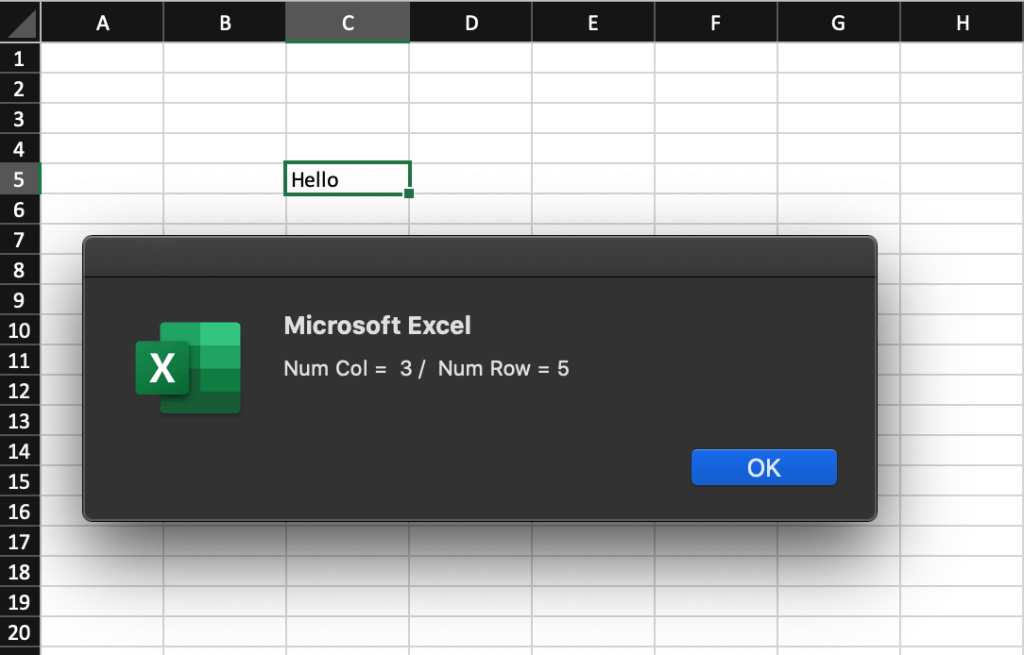Image resolution: width=1024 pixels, height=655 pixels.
Task: Click the dialog title Microsoft Excel
Action: pyautogui.click(x=378, y=325)
